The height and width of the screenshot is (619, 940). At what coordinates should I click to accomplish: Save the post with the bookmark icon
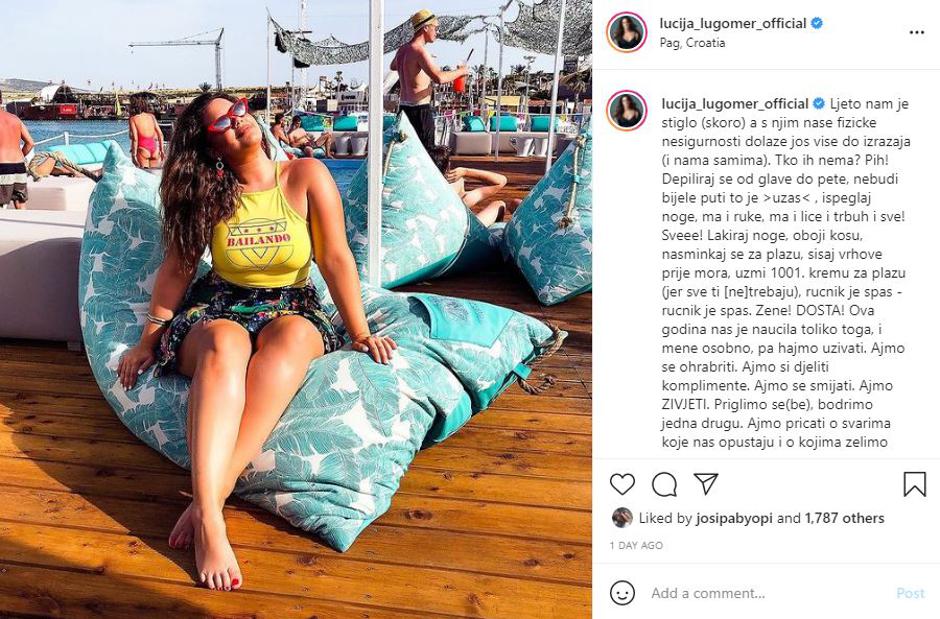click(914, 484)
